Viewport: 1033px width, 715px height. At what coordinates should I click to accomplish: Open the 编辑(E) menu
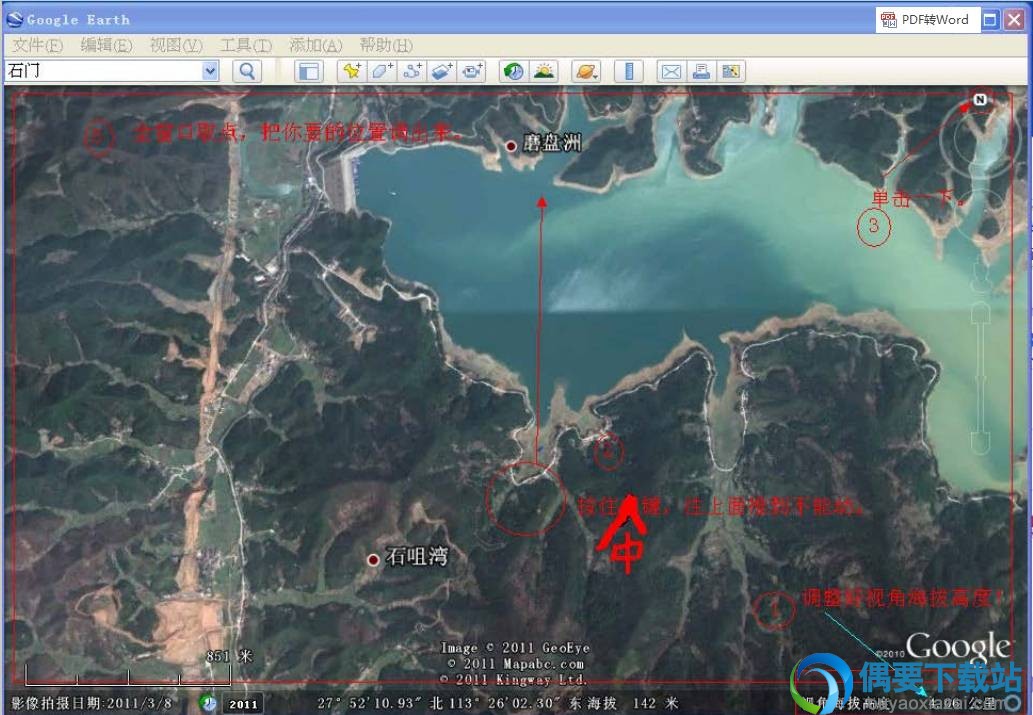107,45
